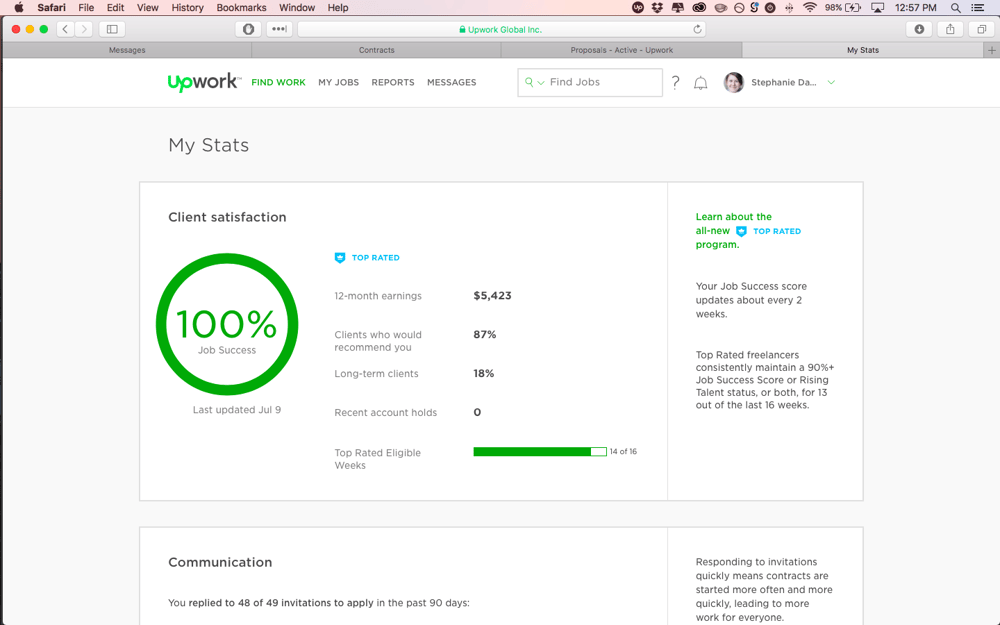Open Reports navigation link
Screen dimensions: 1000x625
pos(393,82)
